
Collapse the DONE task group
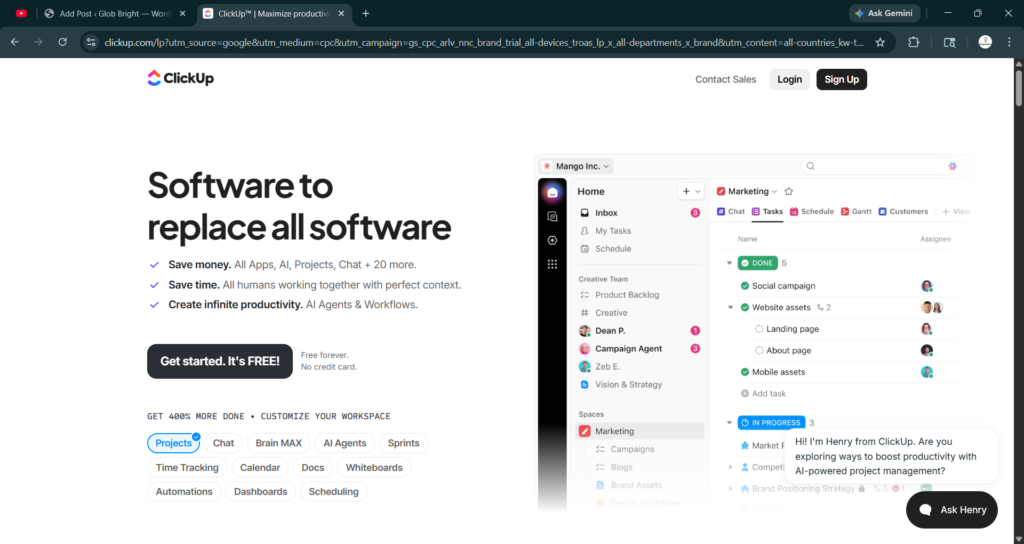(729, 263)
